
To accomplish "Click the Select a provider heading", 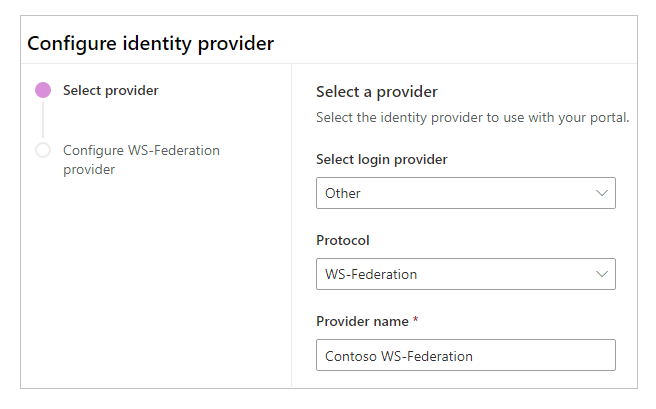I will [376, 92].
